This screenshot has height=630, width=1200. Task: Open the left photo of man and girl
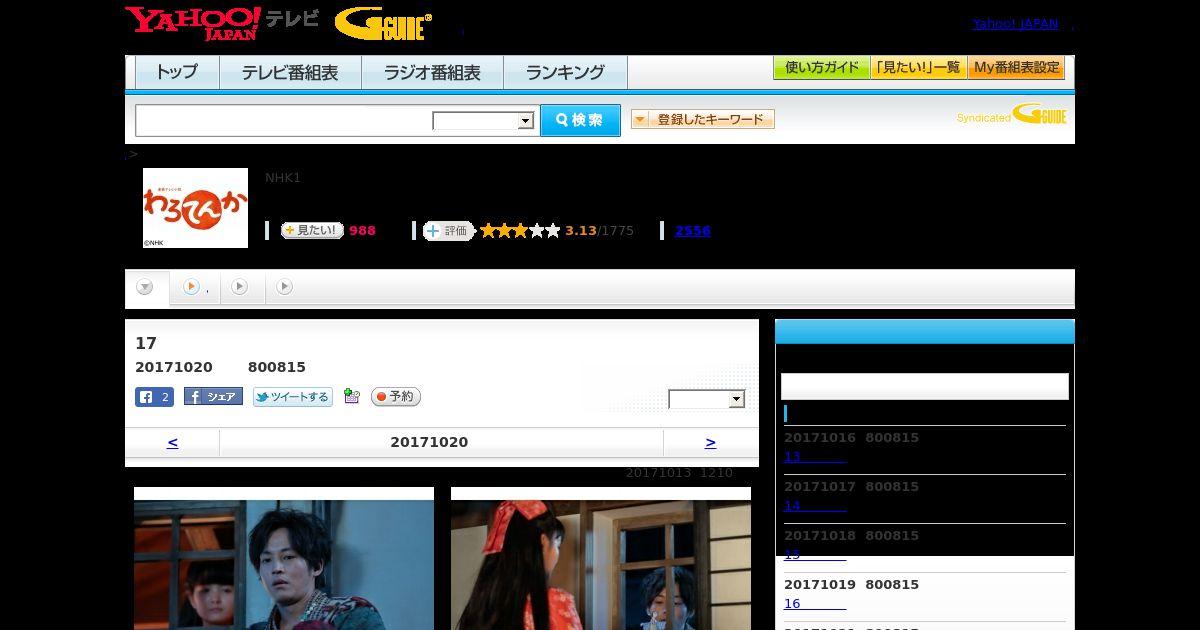(x=284, y=559)
